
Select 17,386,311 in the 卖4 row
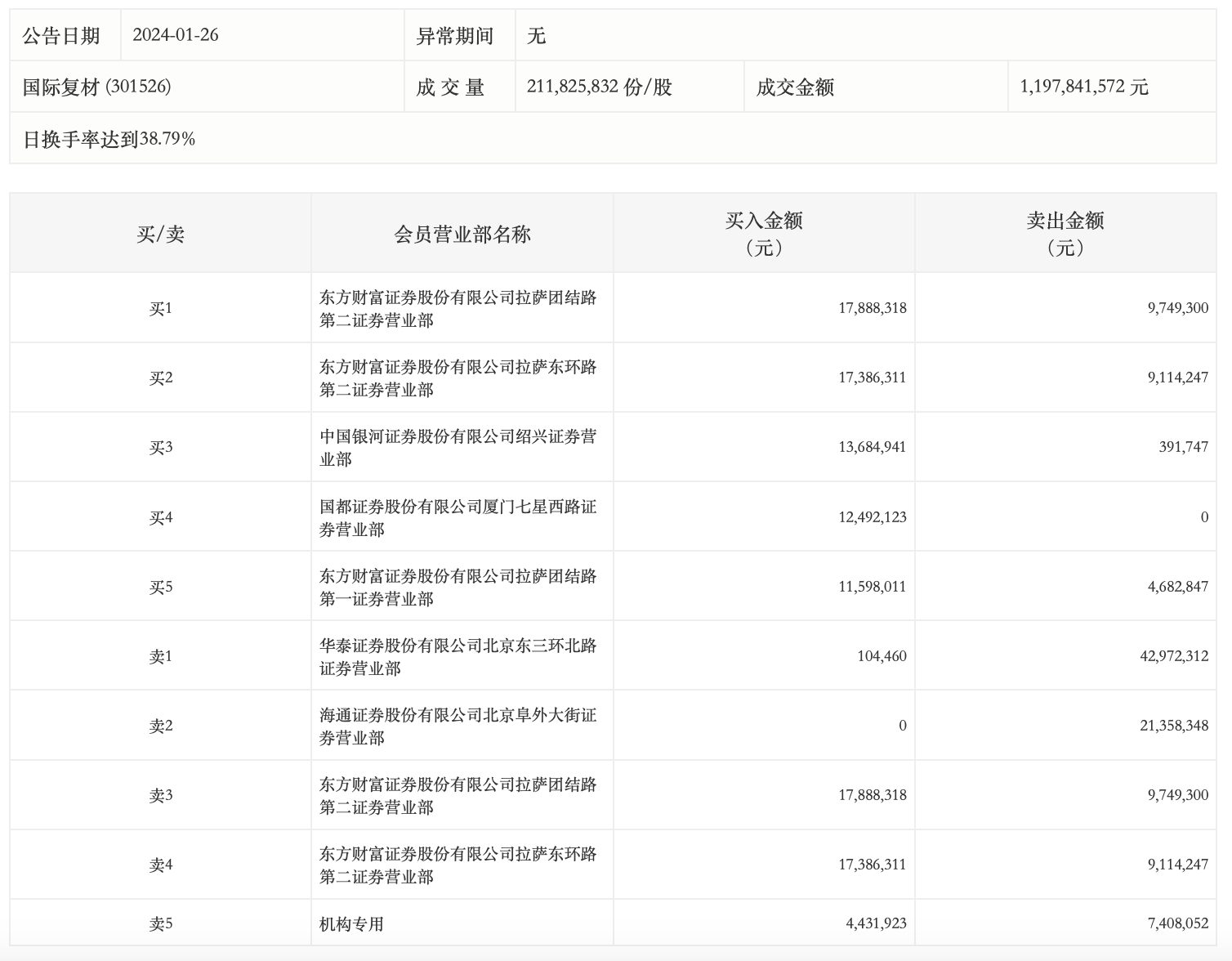point(873,865)
